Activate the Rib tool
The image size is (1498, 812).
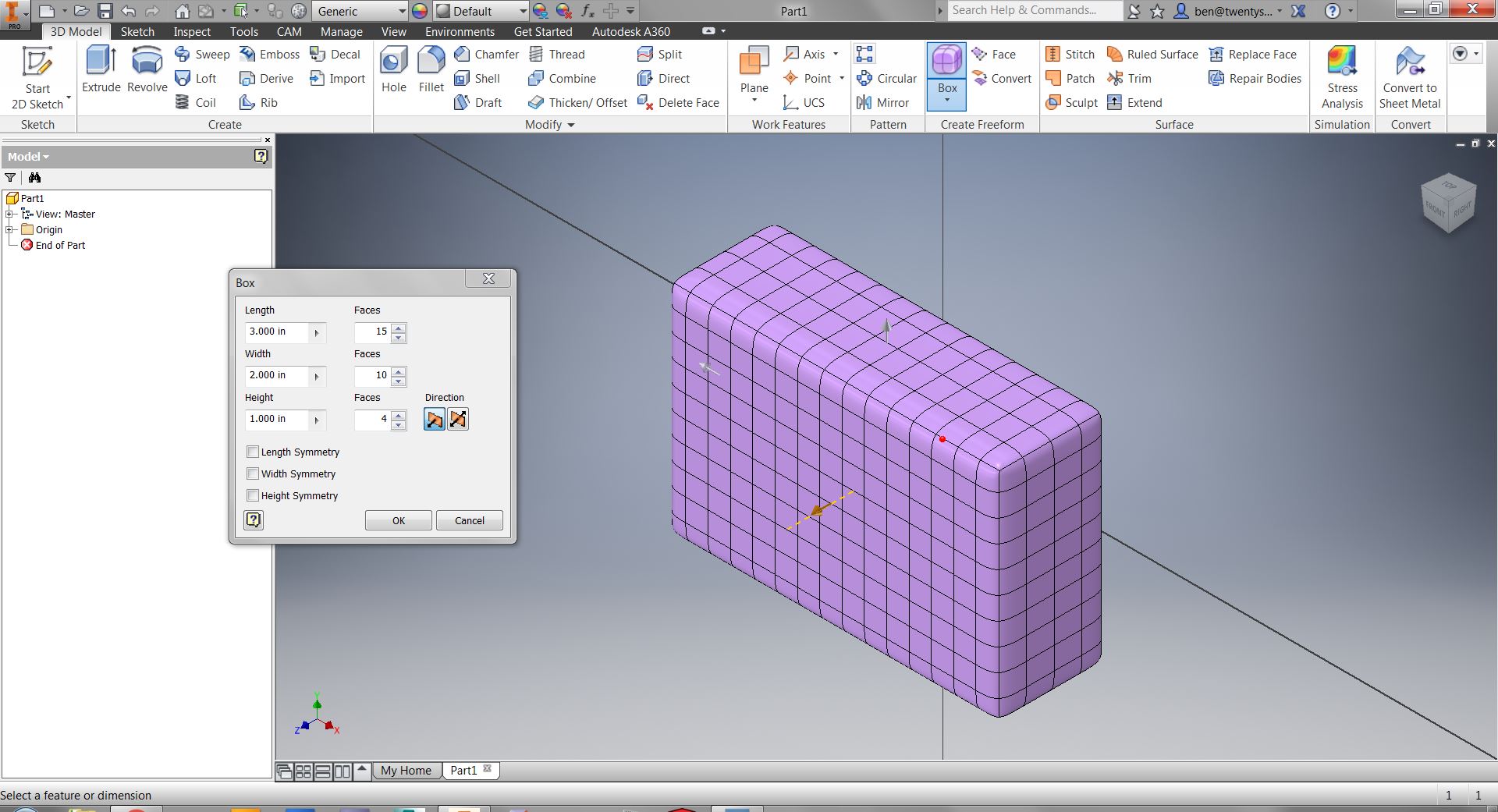pyautogui.click(x=258, y=102)
